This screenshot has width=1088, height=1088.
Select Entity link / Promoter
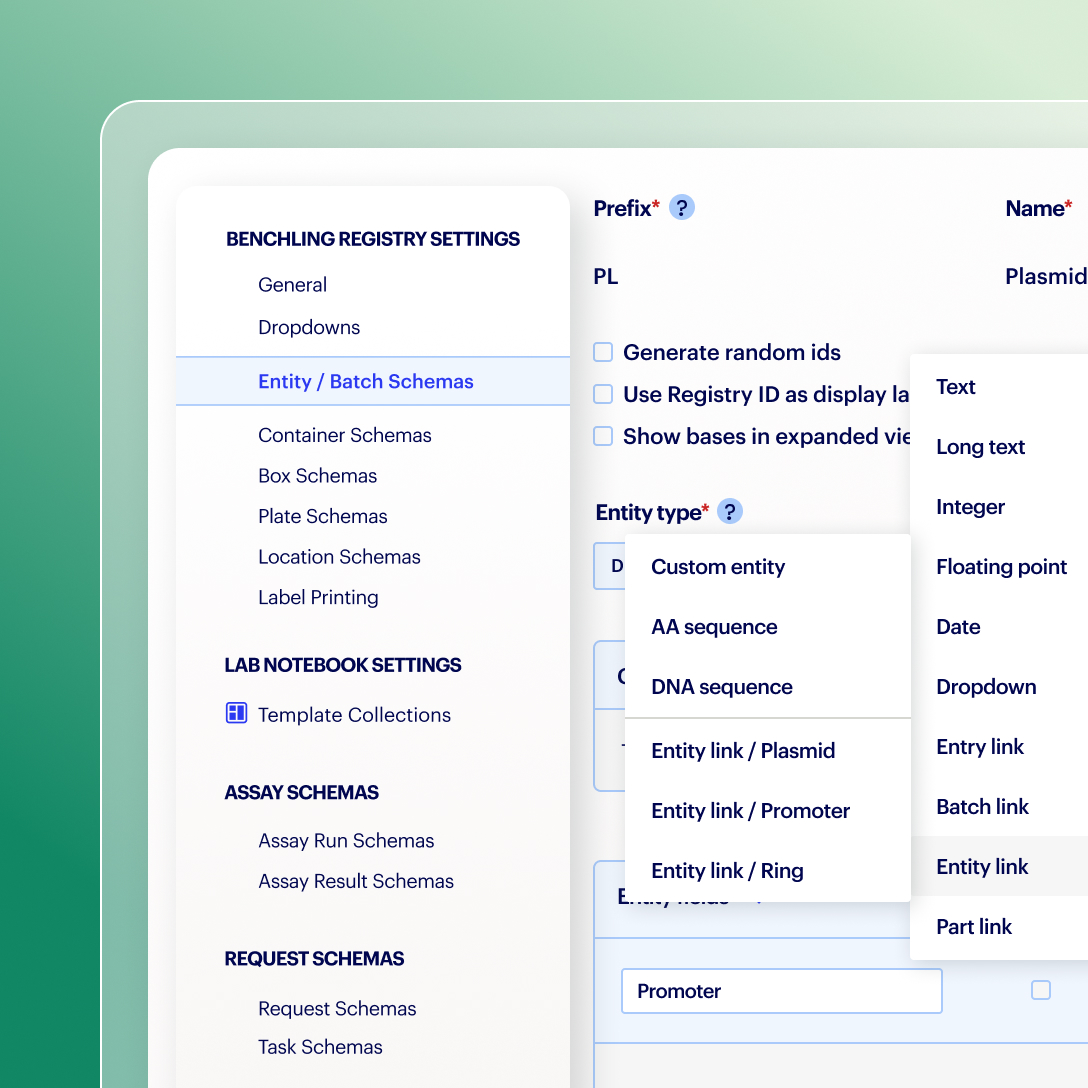(x=767, y=810)
